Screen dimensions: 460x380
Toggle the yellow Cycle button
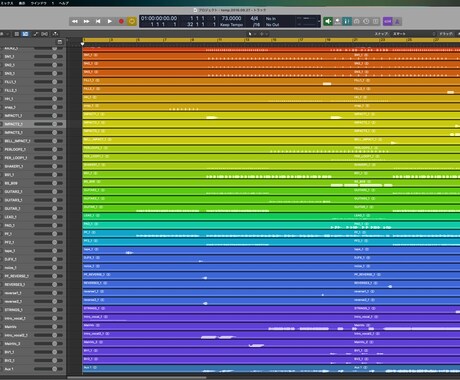[x=132, y=21]
